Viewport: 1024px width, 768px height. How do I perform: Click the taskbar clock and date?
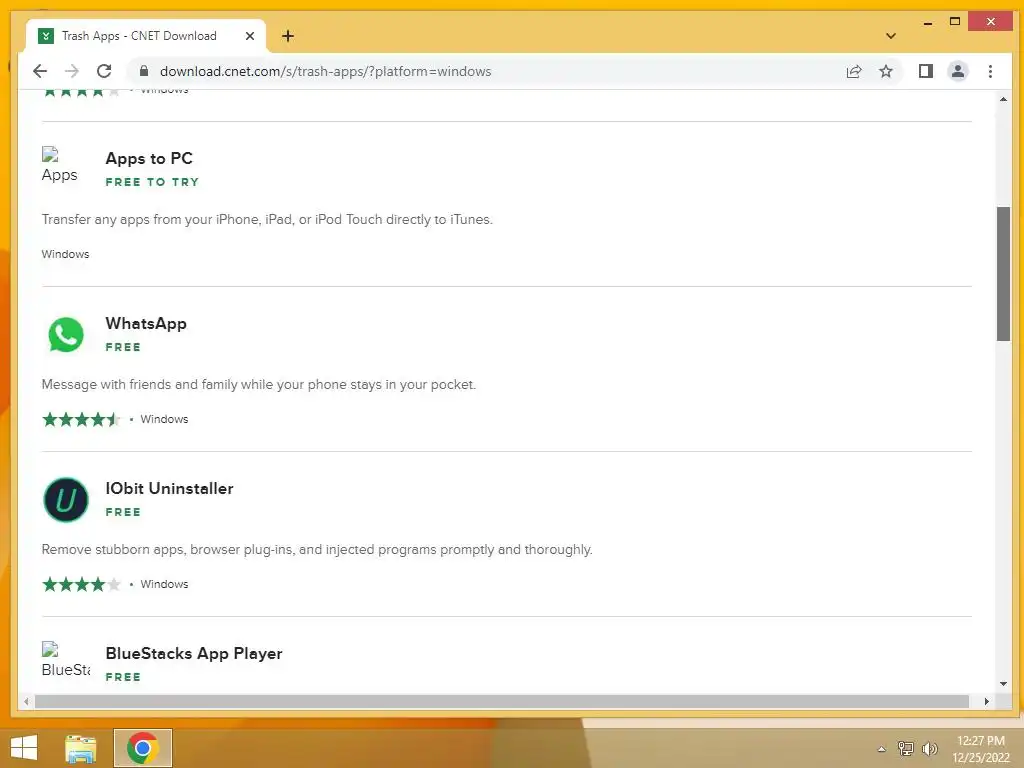tap(981, 749)
